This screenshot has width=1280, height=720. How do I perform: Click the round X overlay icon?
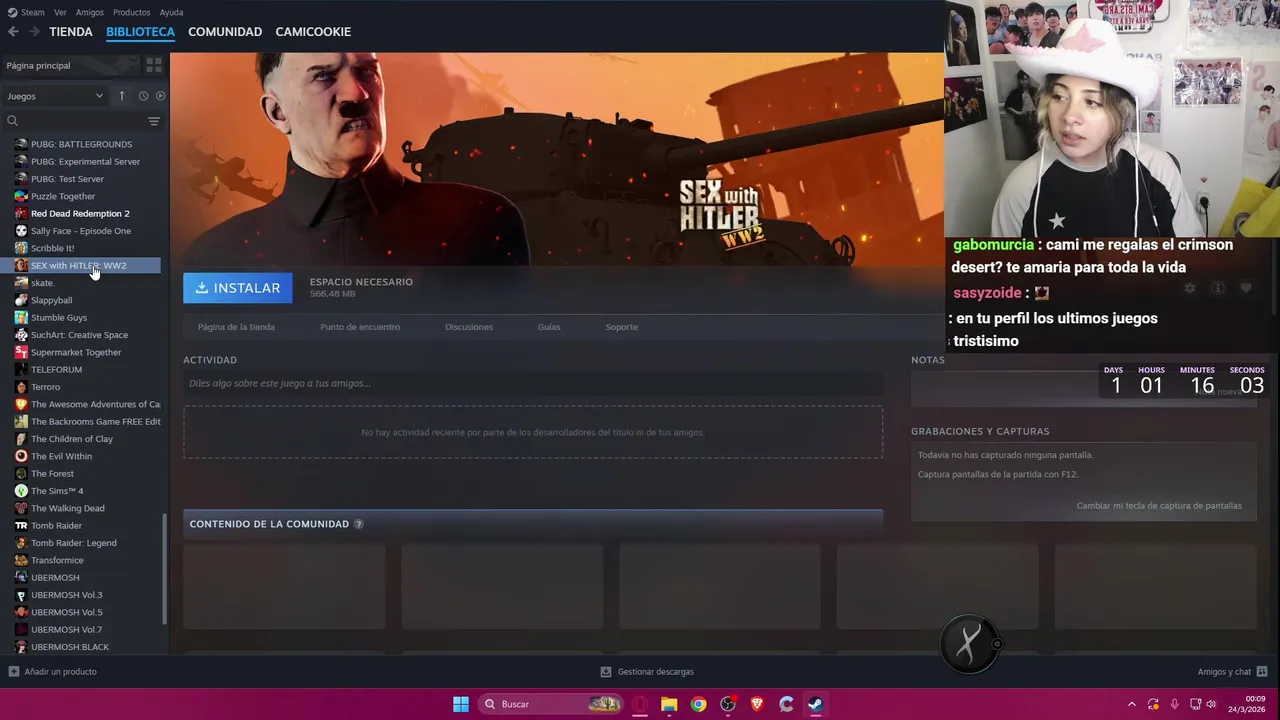click(x=968, y=644)
